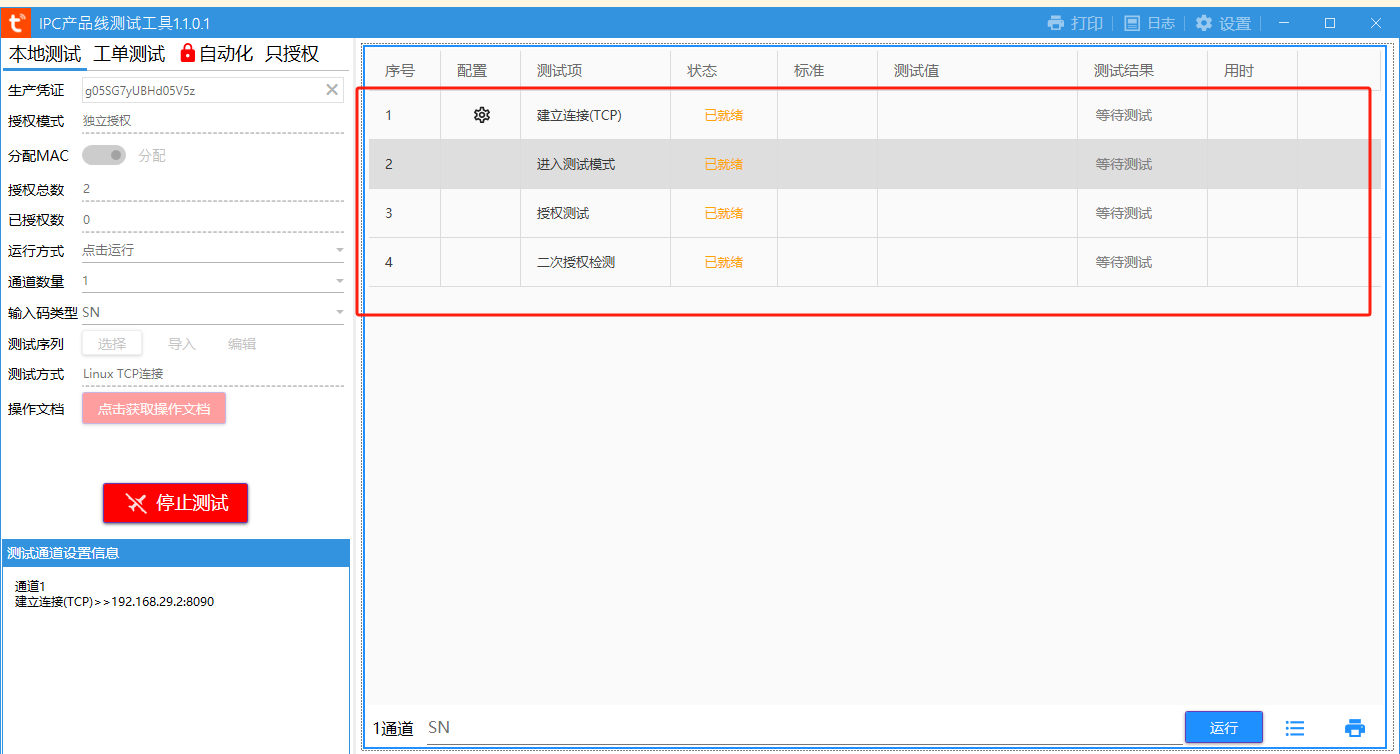Viewport: 1400px width, 754px height.
Task: Switch to the 工单测试 tab
Action: (129, 54)
